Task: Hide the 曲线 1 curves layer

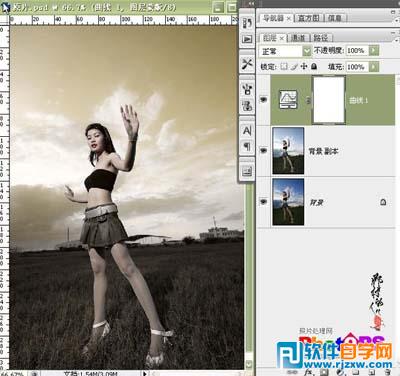Action: point(264,100)
